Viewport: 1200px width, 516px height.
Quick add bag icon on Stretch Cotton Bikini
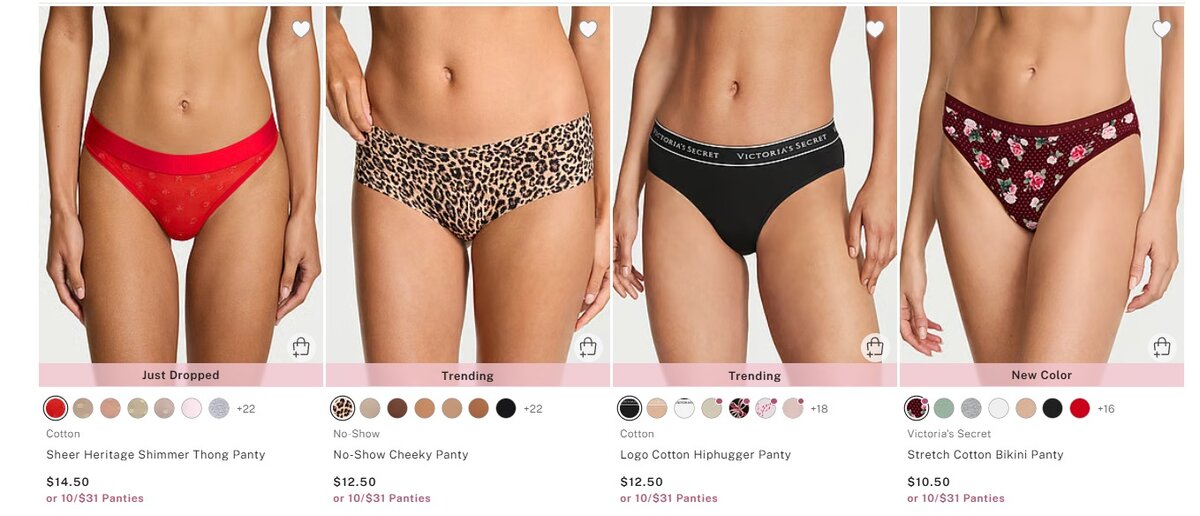click(1162, 347)
